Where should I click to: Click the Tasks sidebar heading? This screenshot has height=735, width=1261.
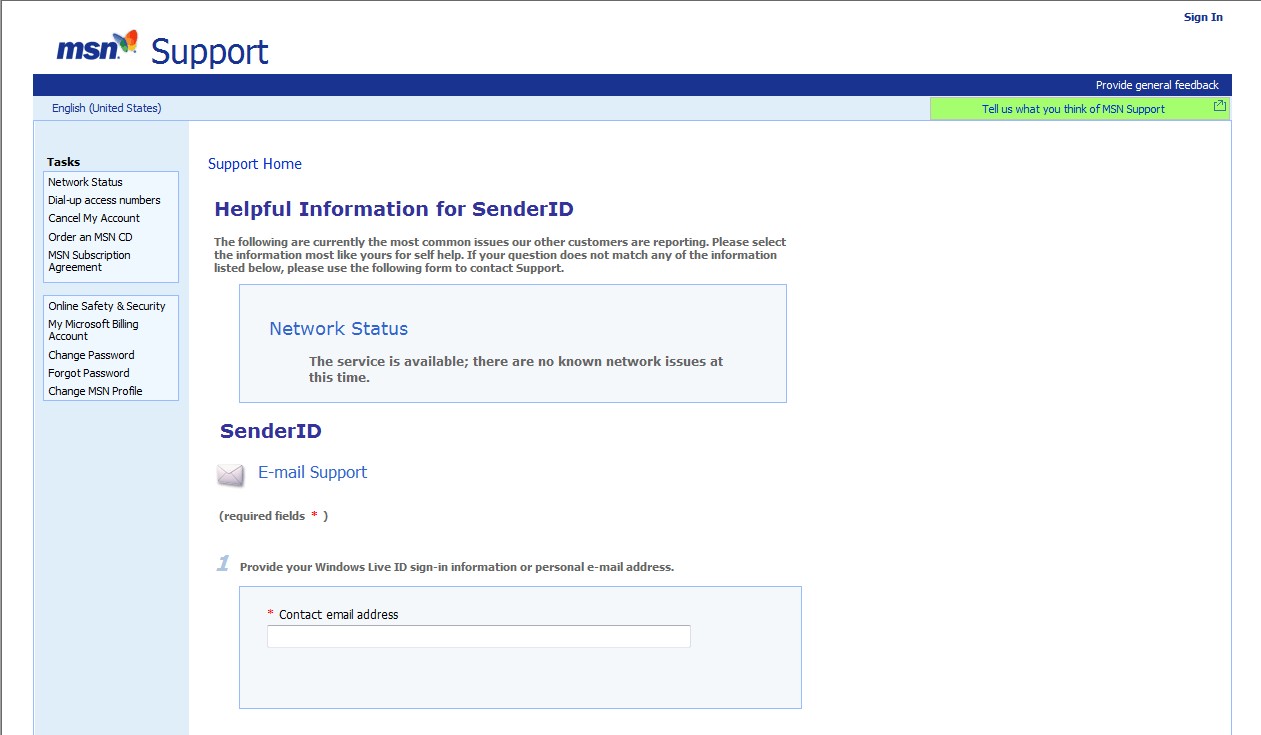pos(63,162)
